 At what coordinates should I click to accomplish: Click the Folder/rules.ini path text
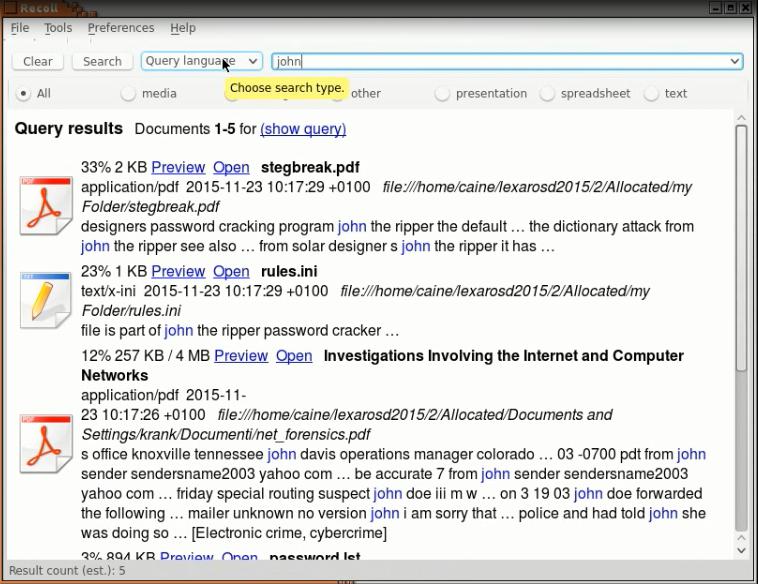[131, 311]
